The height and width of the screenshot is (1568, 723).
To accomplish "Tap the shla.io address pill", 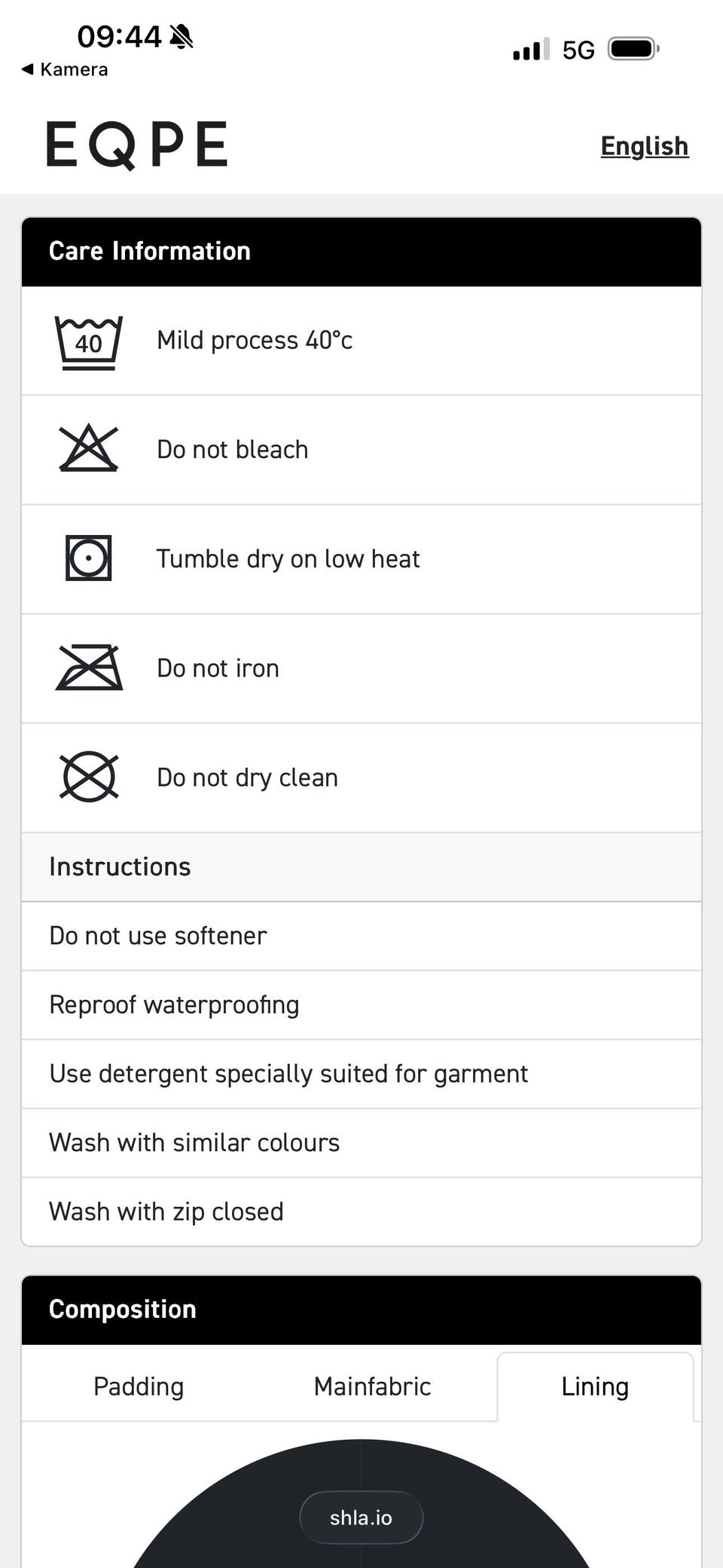I will coord(361,1518).
